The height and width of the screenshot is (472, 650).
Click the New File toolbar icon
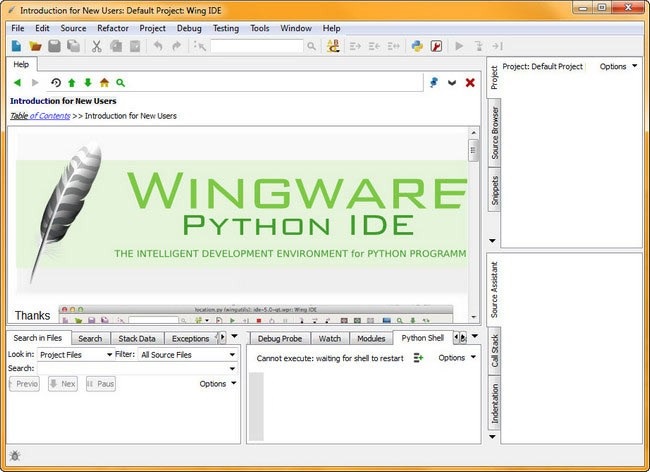pyautogui.click(x=17, y=46)
